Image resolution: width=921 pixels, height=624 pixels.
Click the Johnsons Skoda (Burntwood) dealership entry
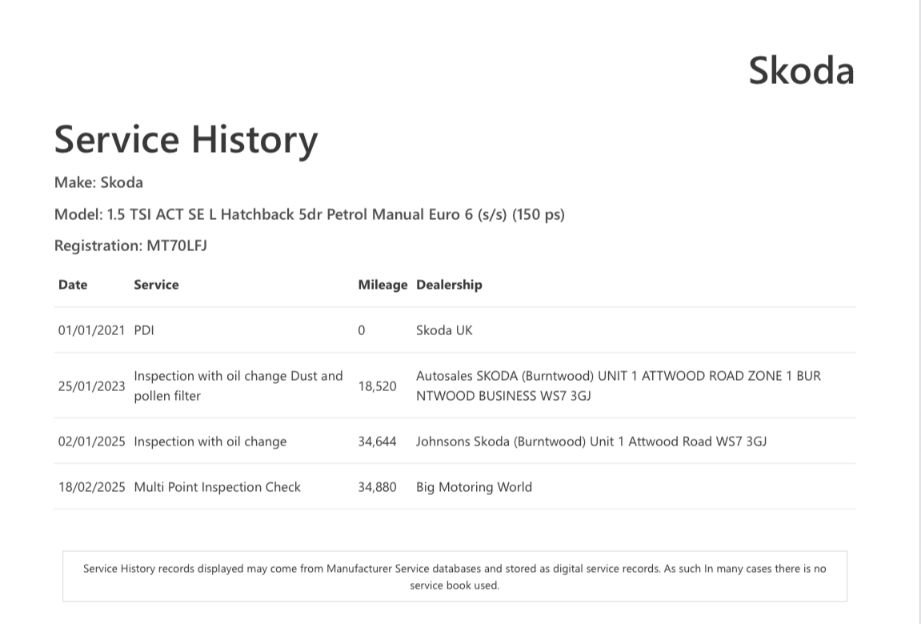[x=591, y=441]
